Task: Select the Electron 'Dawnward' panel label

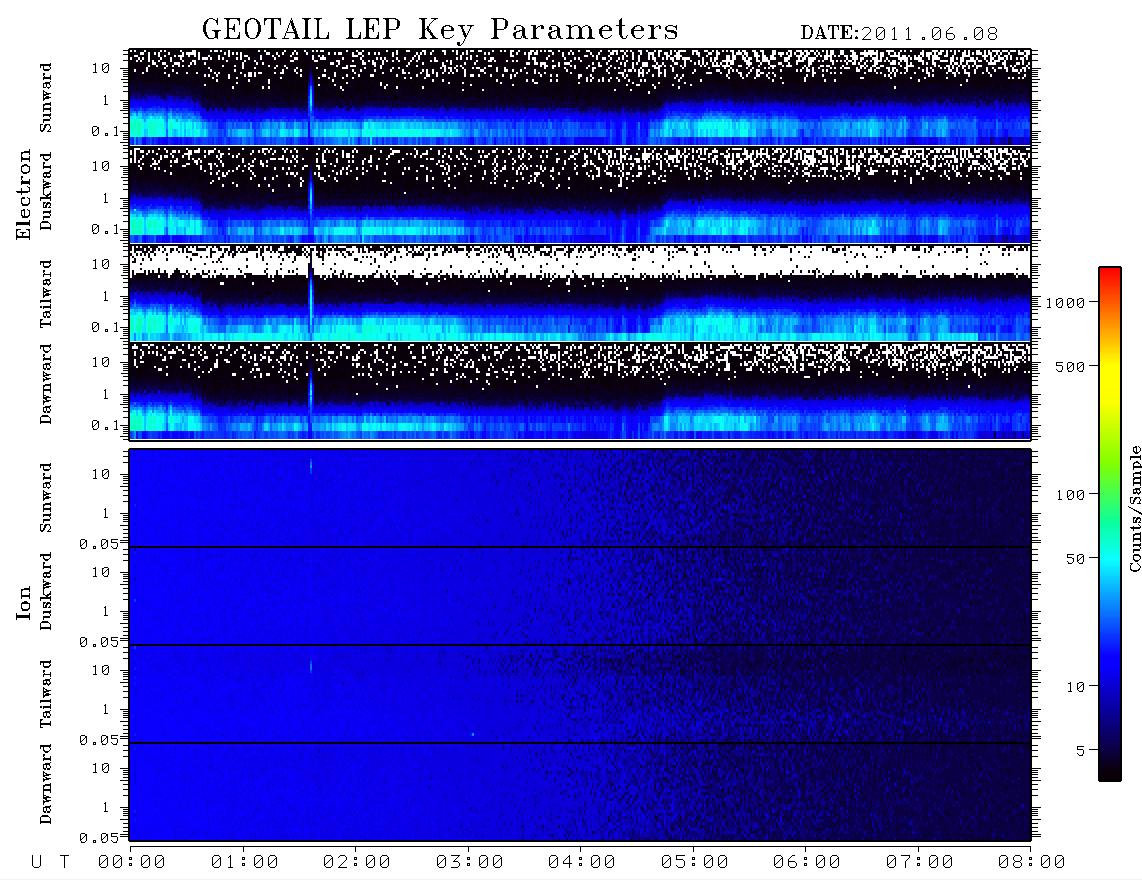Action: 46,385
